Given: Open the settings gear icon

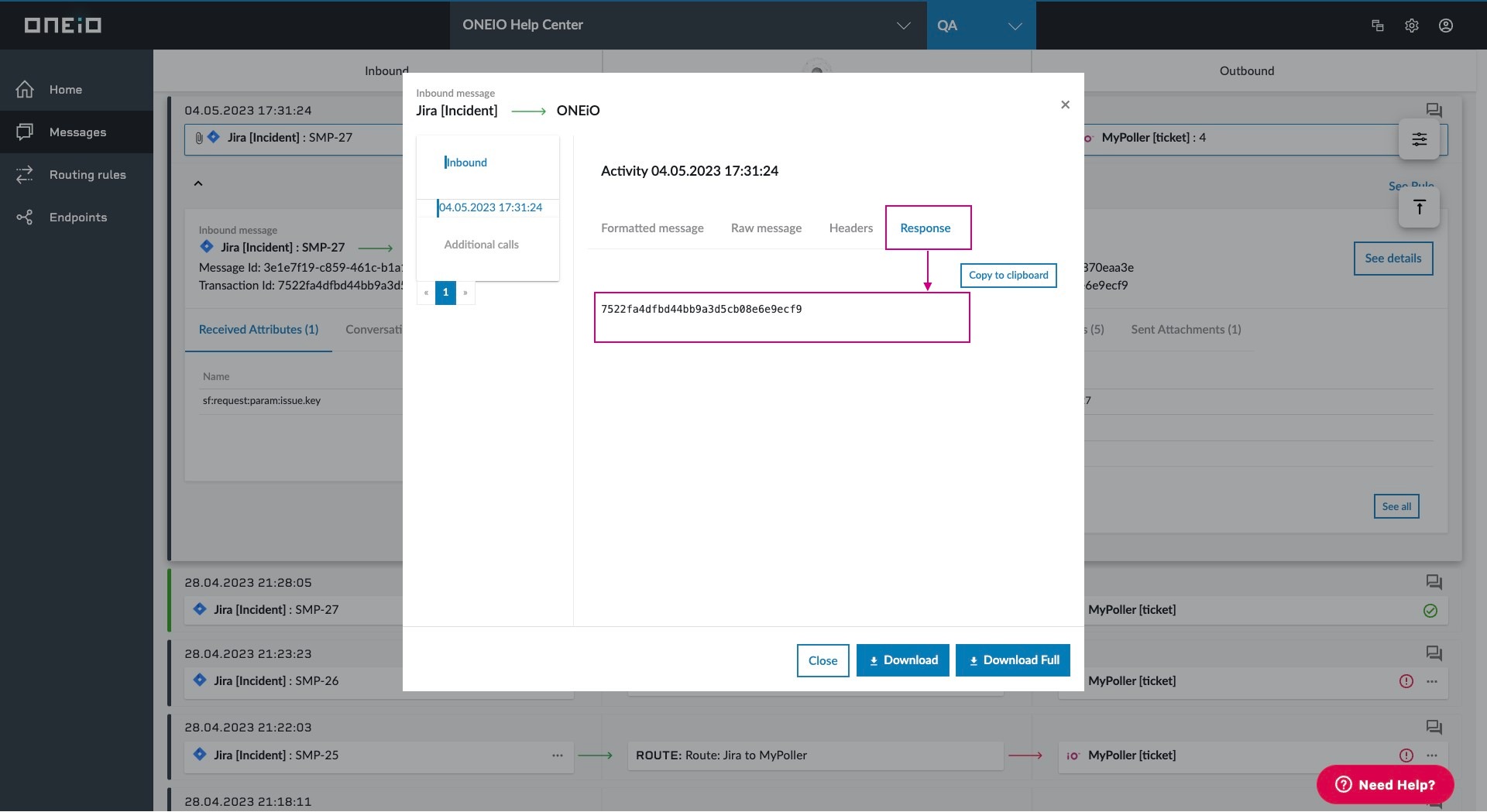Looking at the screenshot, I should coord(1411,26).
